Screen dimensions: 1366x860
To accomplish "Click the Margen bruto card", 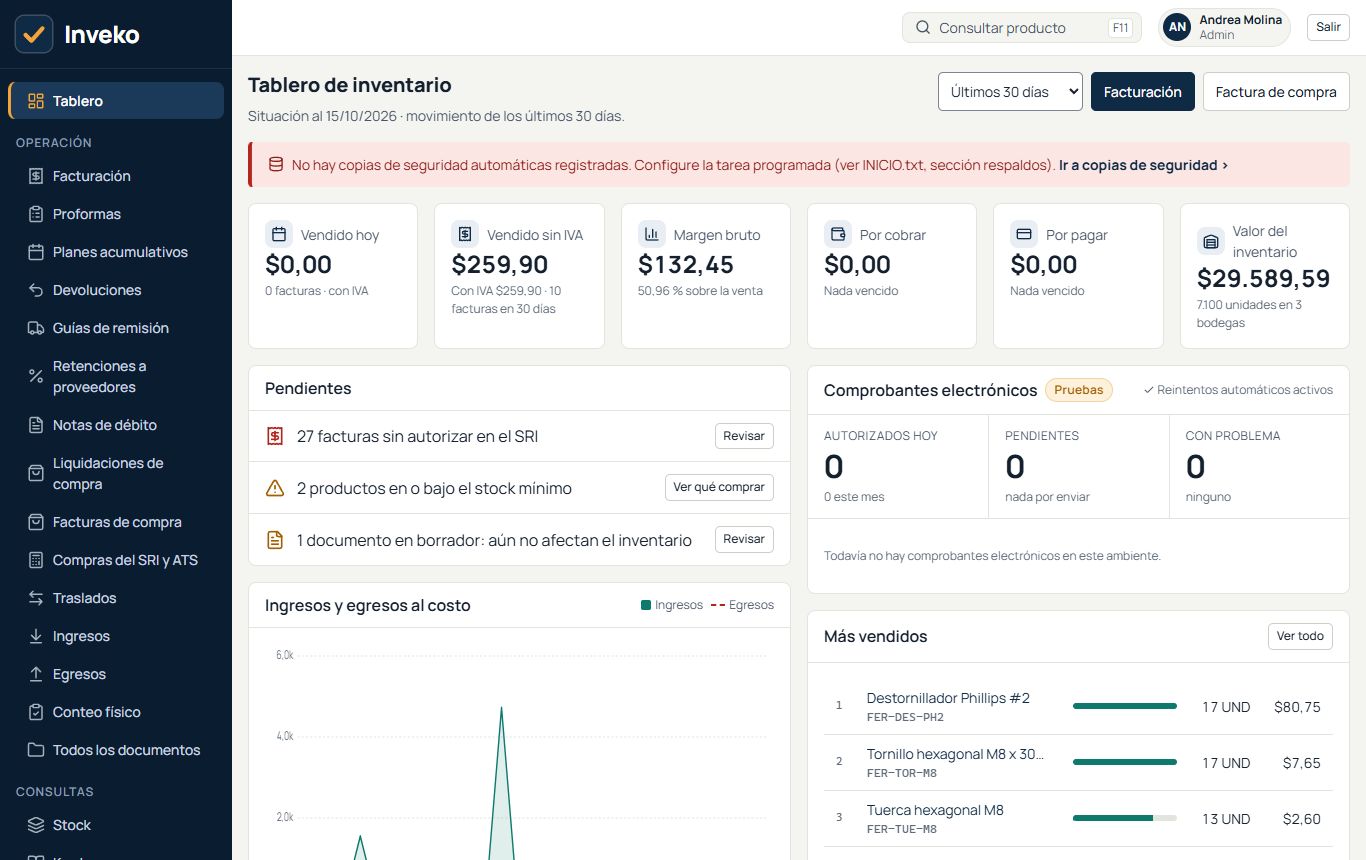I will 706,276.
